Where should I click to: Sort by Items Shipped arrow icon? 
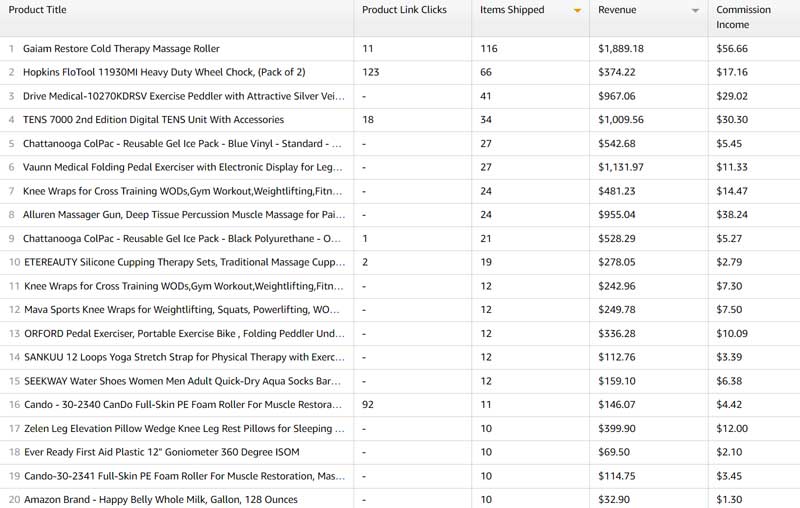(577, 10)
